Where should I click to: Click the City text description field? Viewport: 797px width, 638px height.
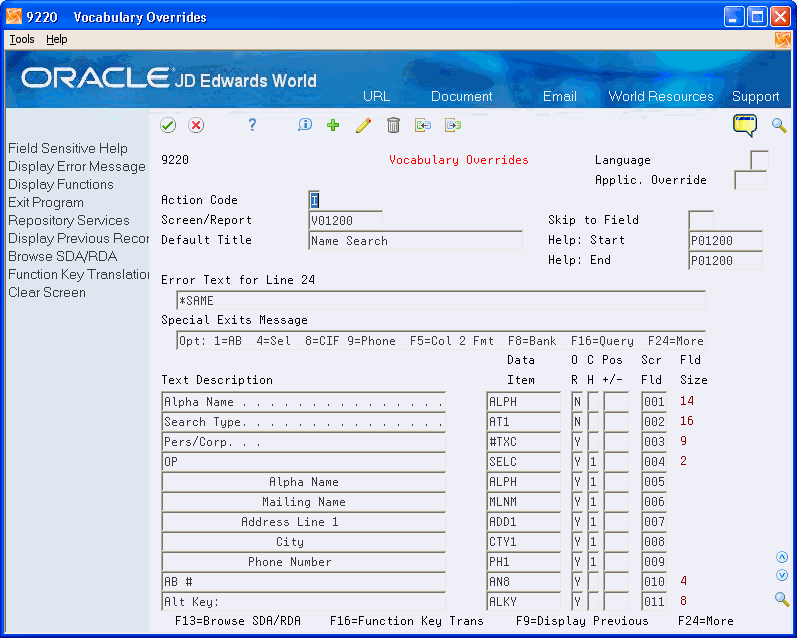pos(303,542)
